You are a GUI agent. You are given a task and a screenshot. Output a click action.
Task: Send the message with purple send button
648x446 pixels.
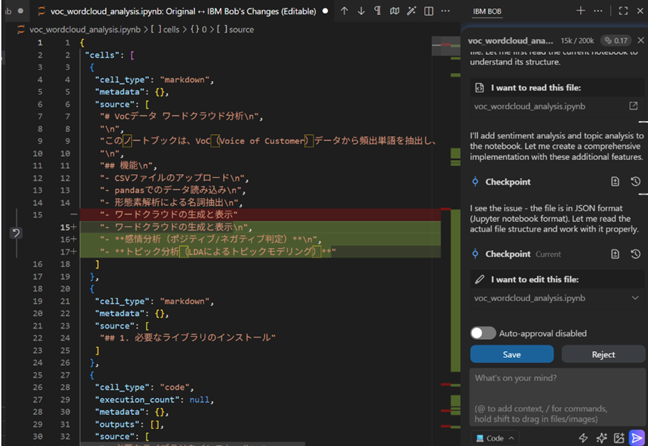point(637,438)
